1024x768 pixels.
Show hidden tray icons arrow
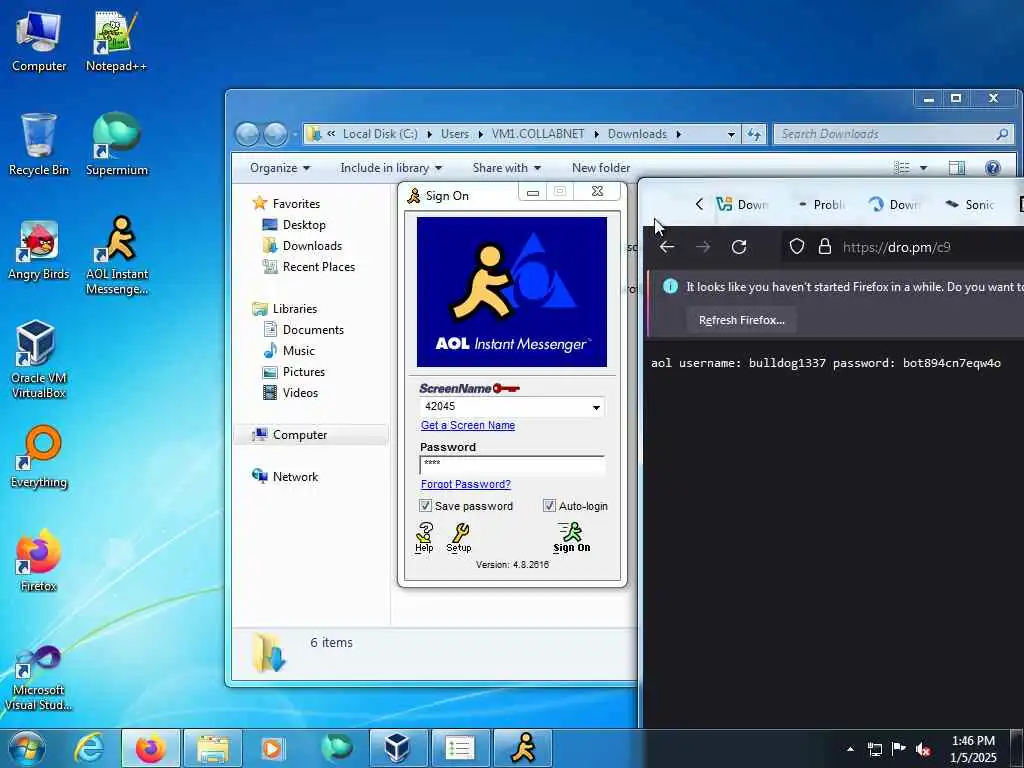(850, 749)
